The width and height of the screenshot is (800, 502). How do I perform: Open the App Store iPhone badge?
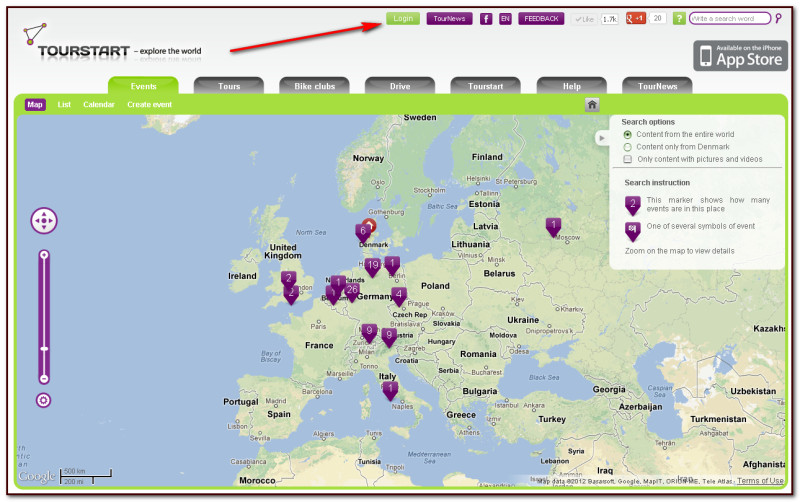[x=740, y=56]
